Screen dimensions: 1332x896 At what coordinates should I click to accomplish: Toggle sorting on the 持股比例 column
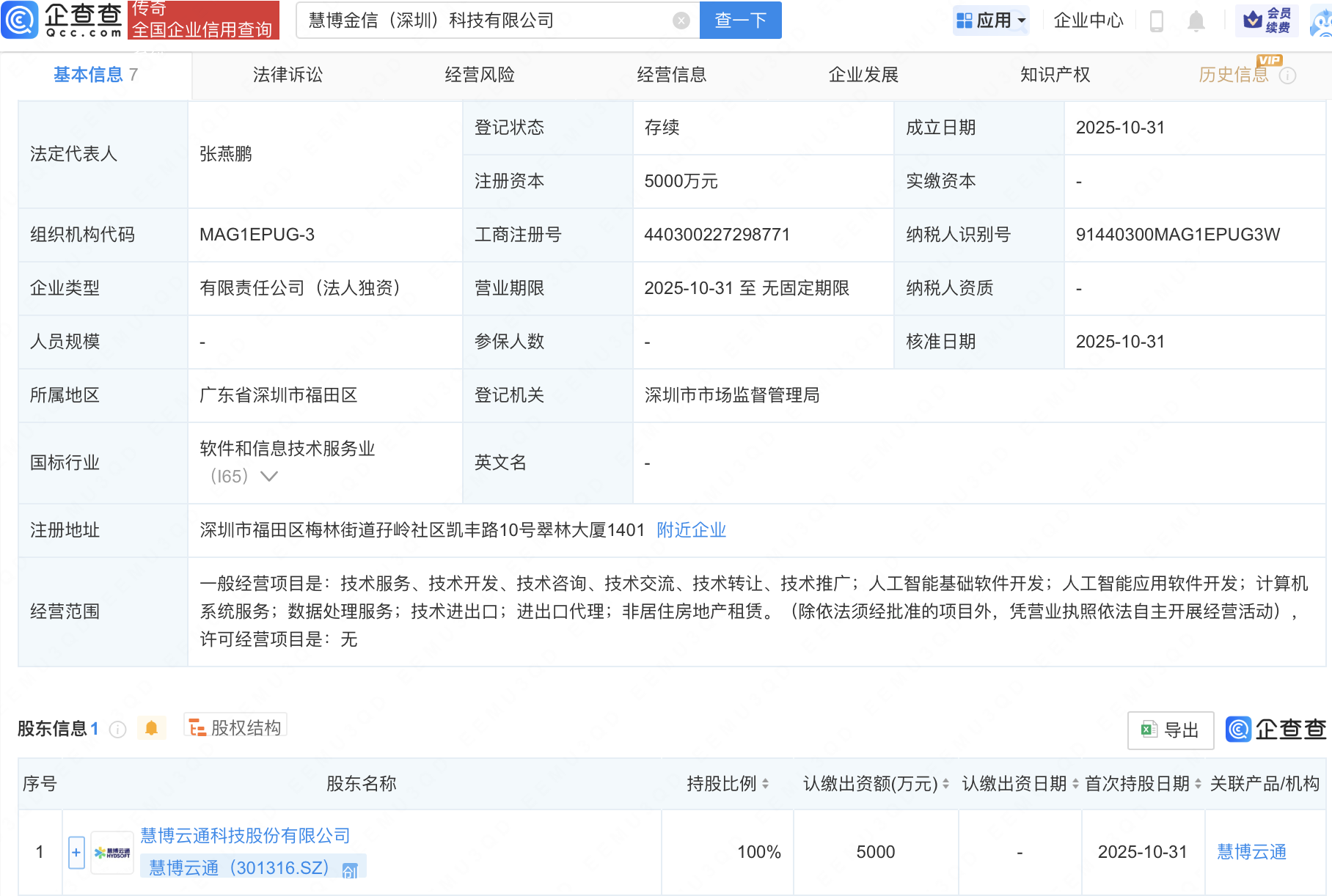(767, 783)
